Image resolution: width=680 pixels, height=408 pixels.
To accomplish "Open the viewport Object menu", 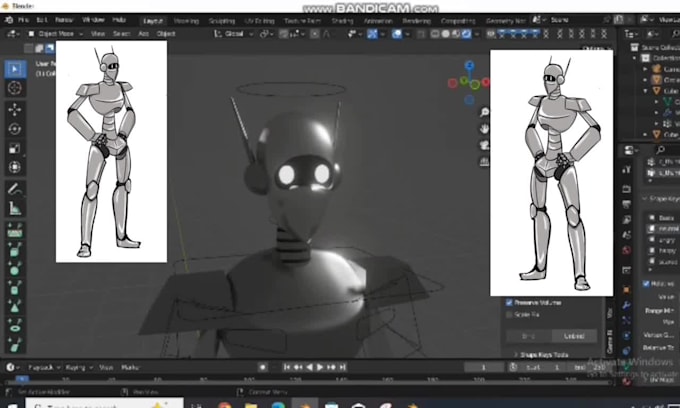I will [x=166, y=34].
